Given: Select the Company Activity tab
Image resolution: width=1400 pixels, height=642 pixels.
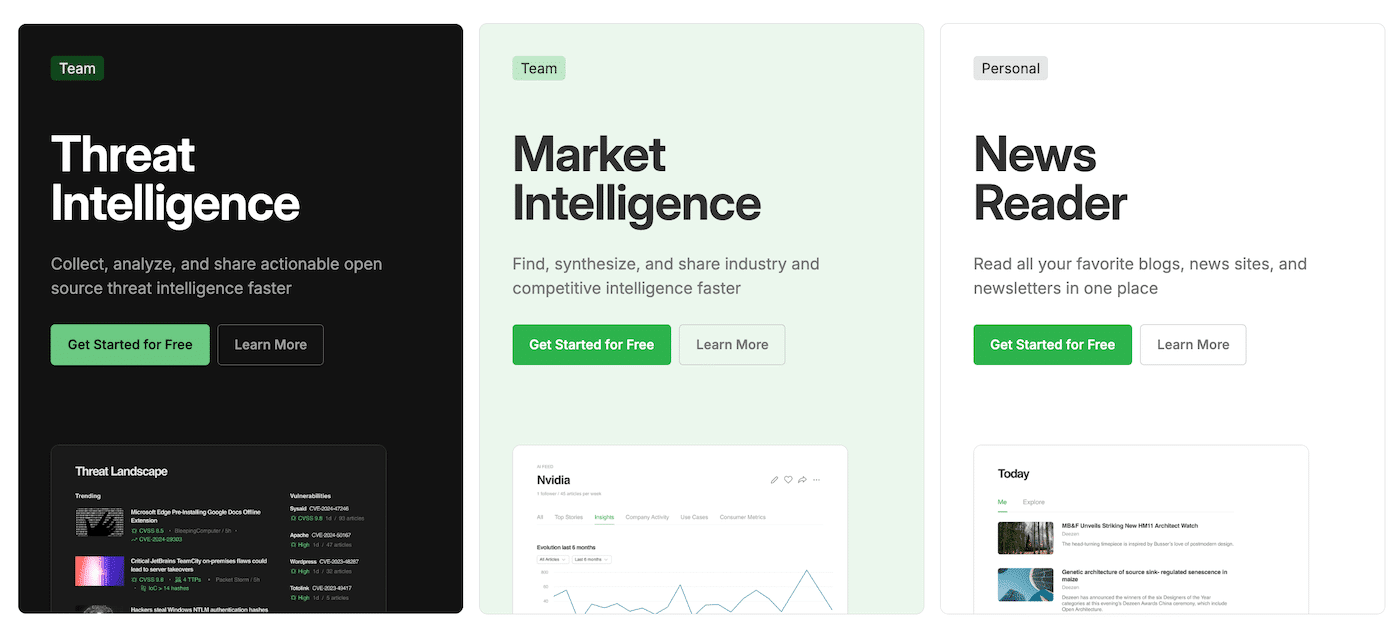Looking at the screenshot, I should (647, 517).
